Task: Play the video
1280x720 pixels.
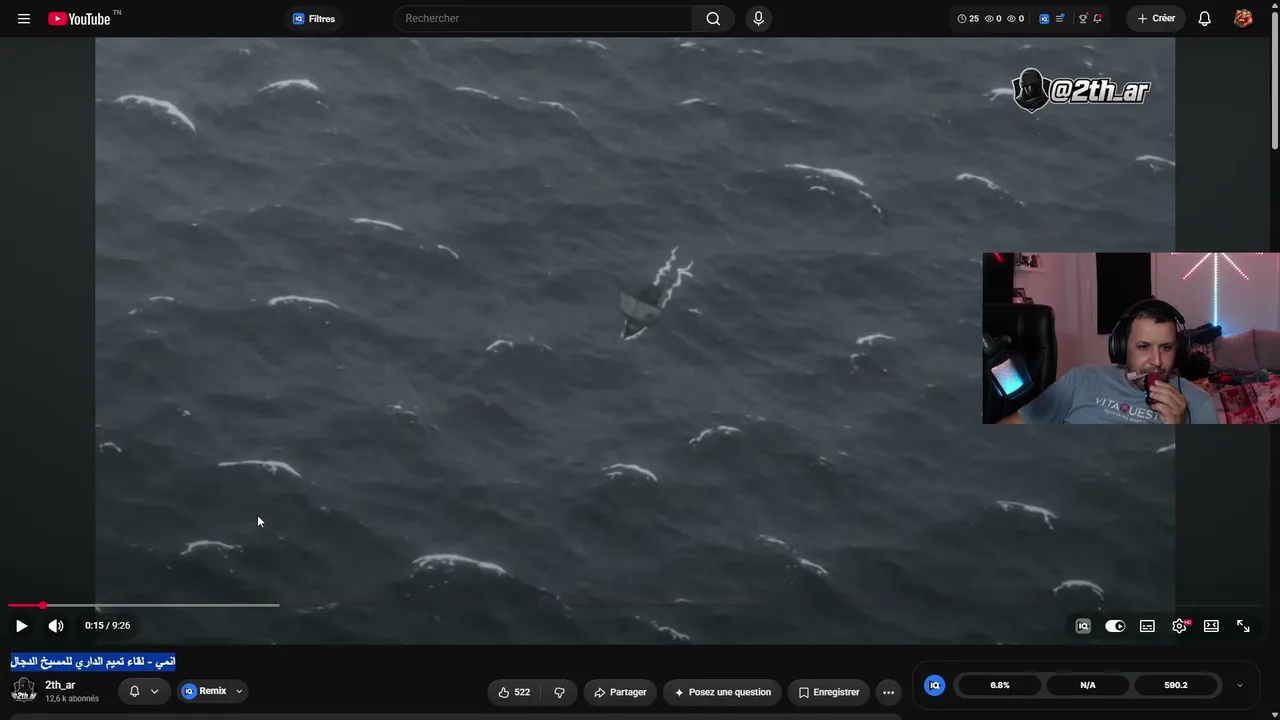Action: coord(21,626)
